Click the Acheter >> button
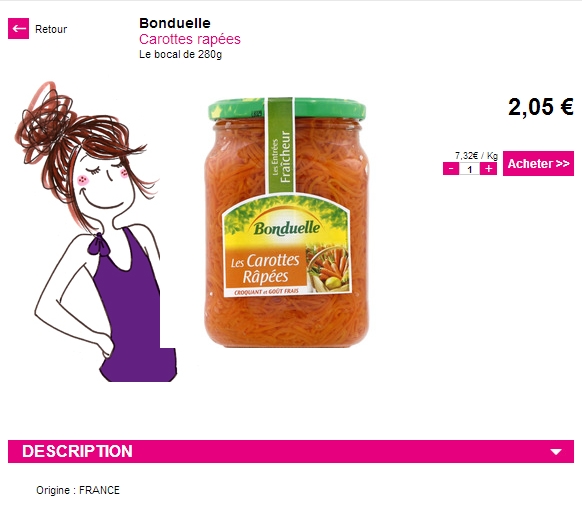 pos(538,164)
